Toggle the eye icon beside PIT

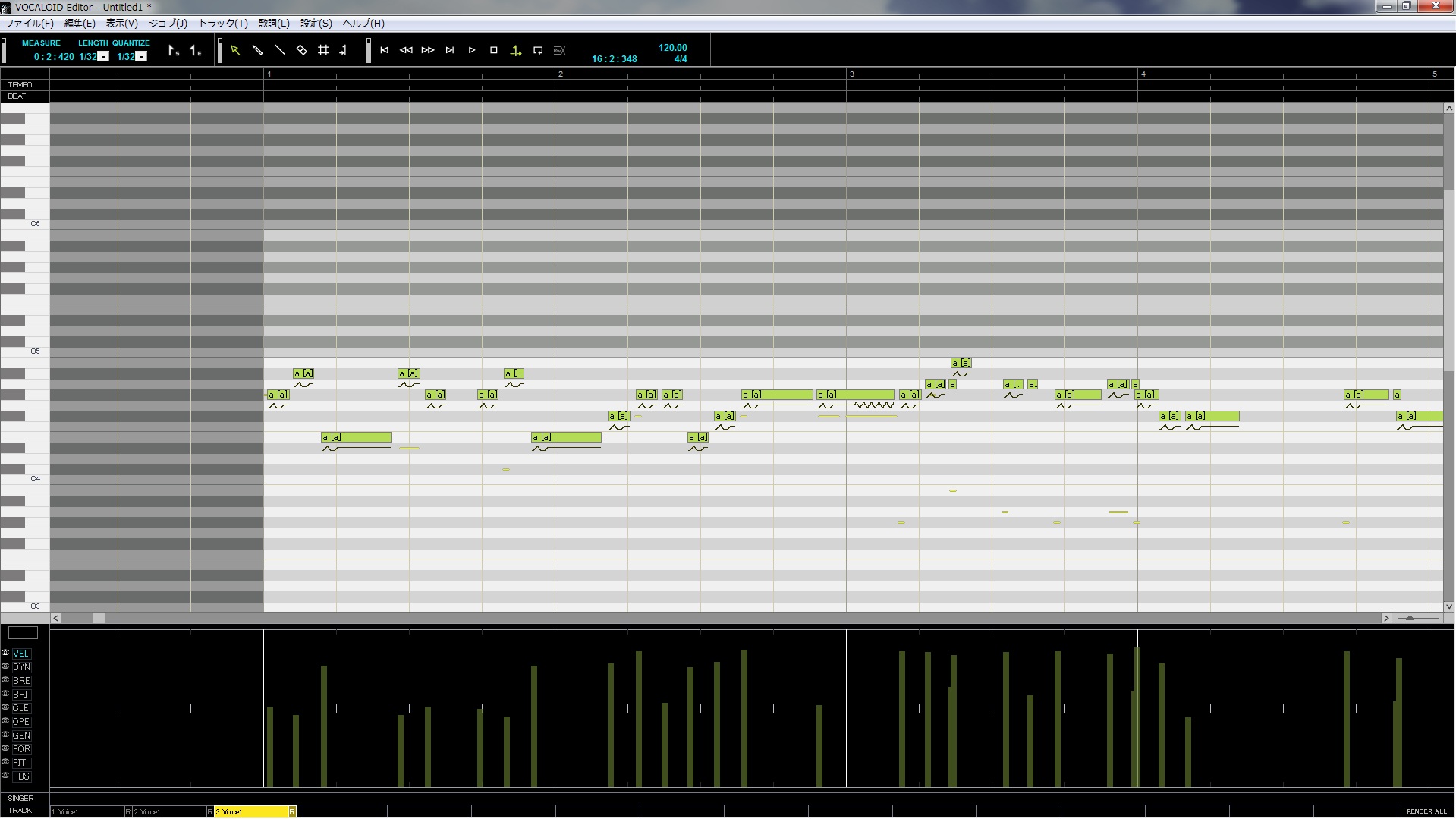coord(5,762)
